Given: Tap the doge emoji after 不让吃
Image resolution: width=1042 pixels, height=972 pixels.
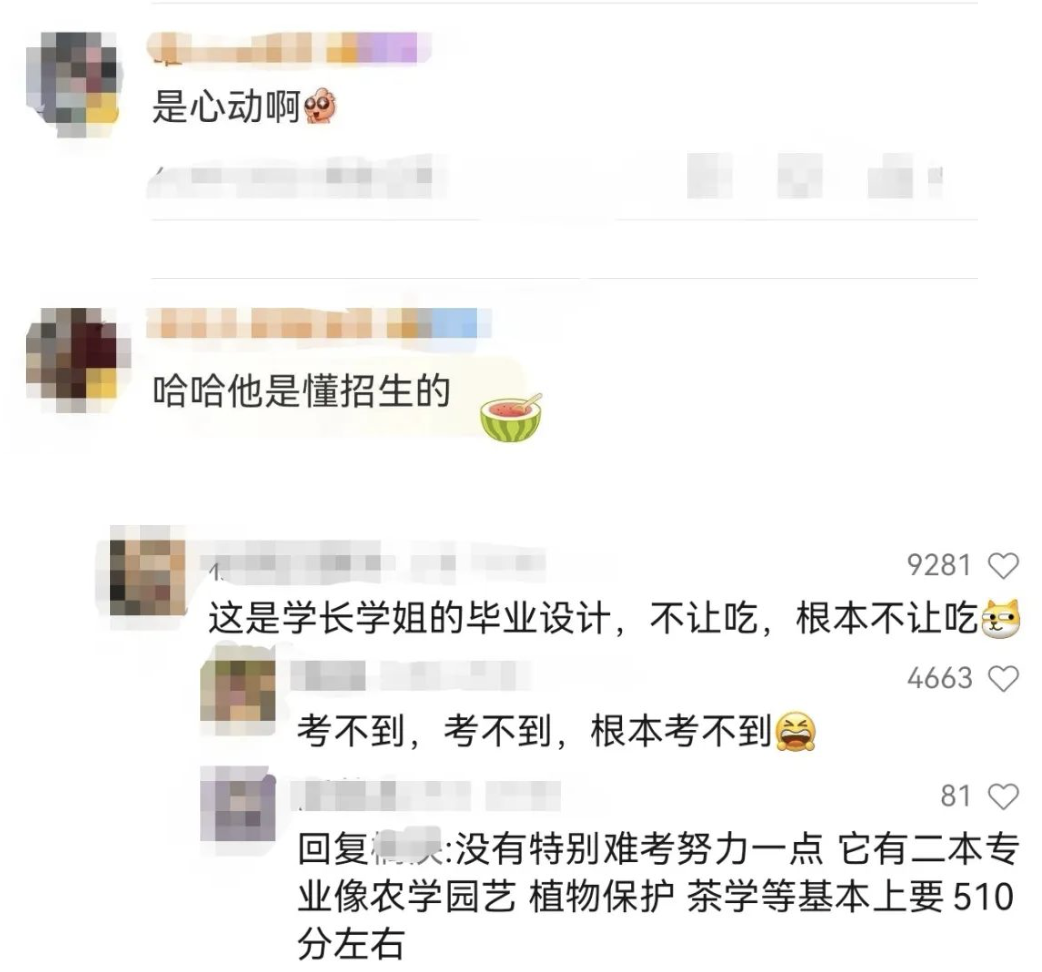Looking at the screenshot, I should [1001, 619].
